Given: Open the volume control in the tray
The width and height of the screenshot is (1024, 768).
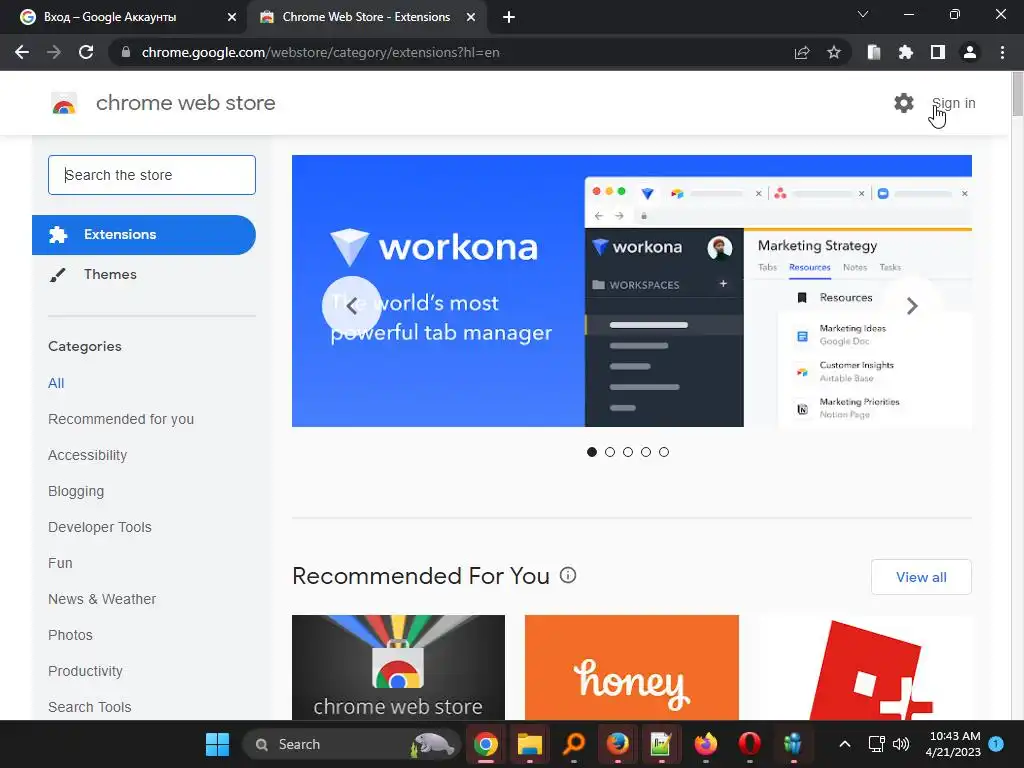Looking at the screenshot, I should click(x=901, y=744).
